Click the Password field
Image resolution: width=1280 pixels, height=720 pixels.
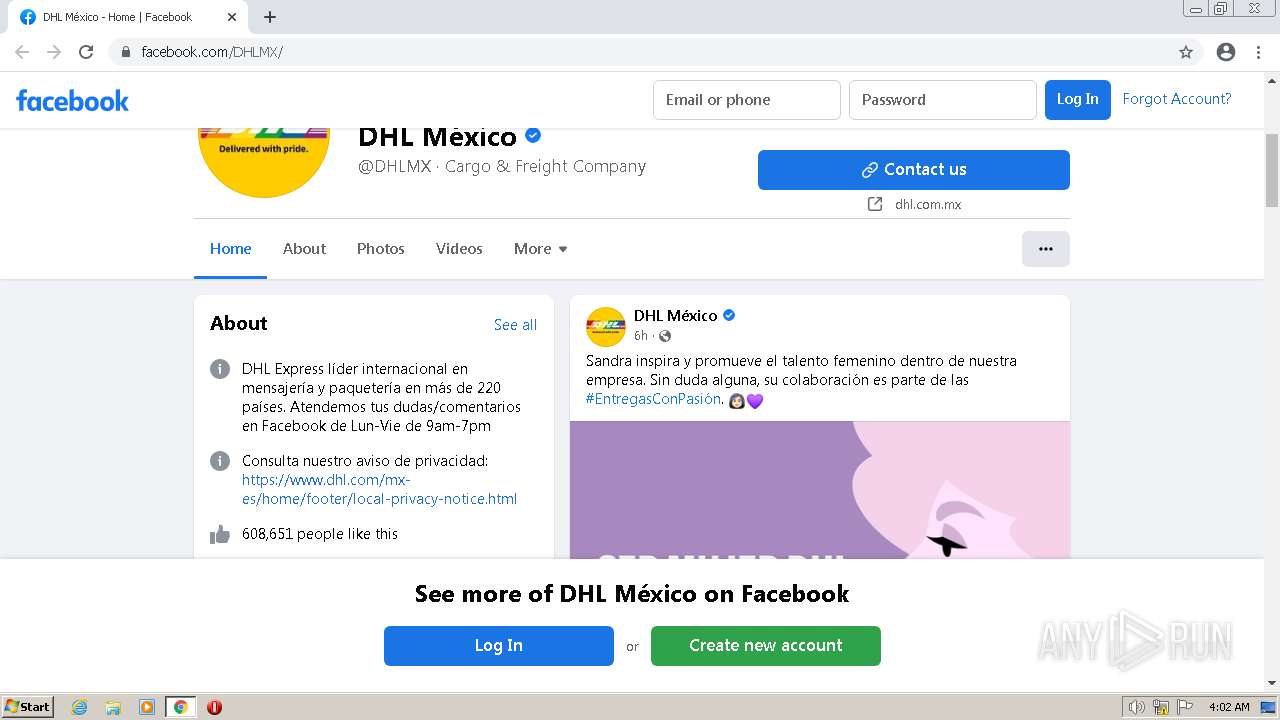pyautogui.click(x=943, y=100)
